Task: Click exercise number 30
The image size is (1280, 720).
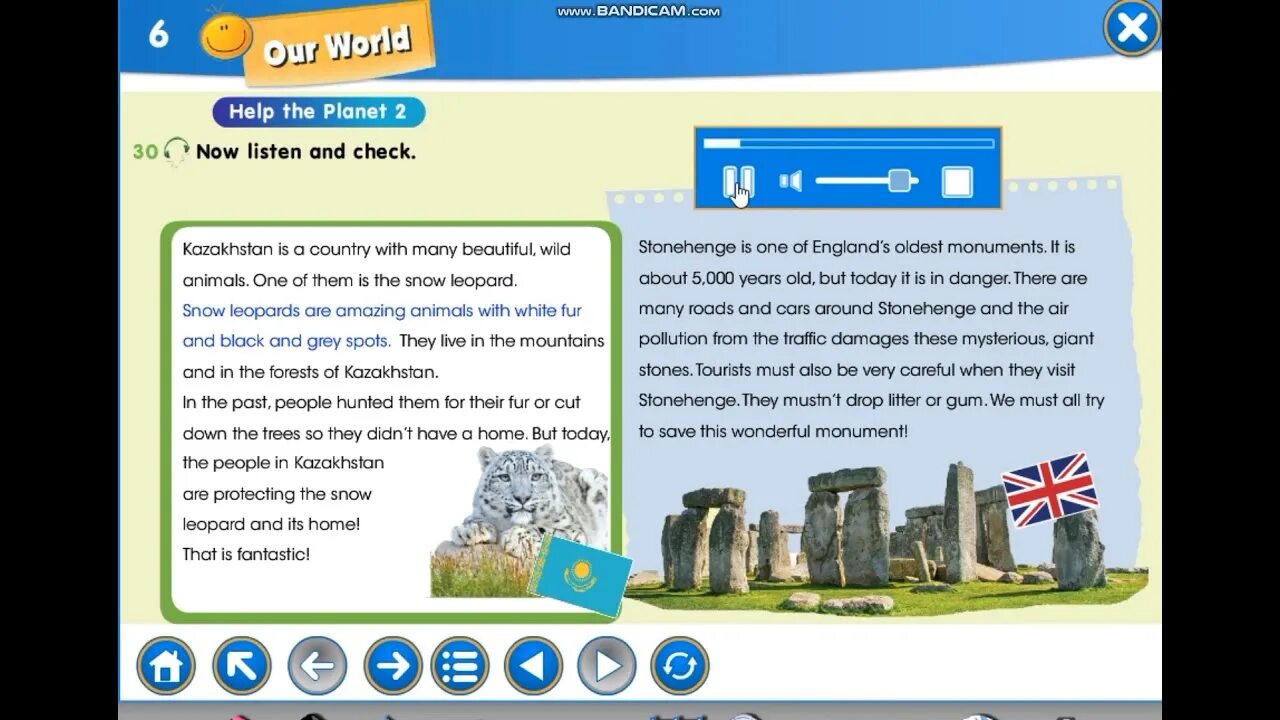Action: [146, 152]
